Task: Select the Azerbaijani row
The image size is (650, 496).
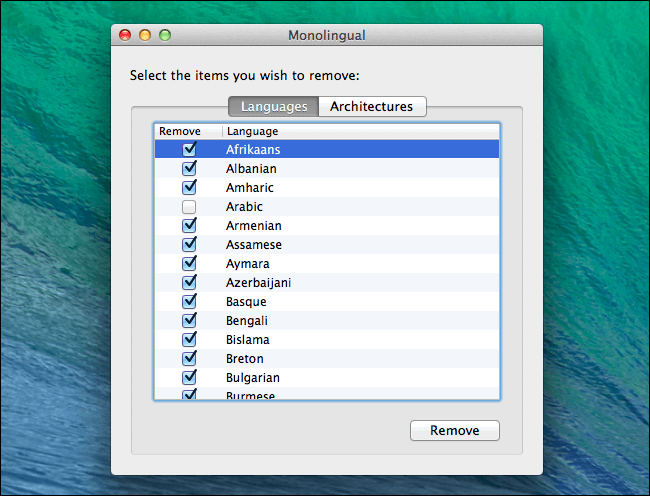Action: click(x=327, y=283)
